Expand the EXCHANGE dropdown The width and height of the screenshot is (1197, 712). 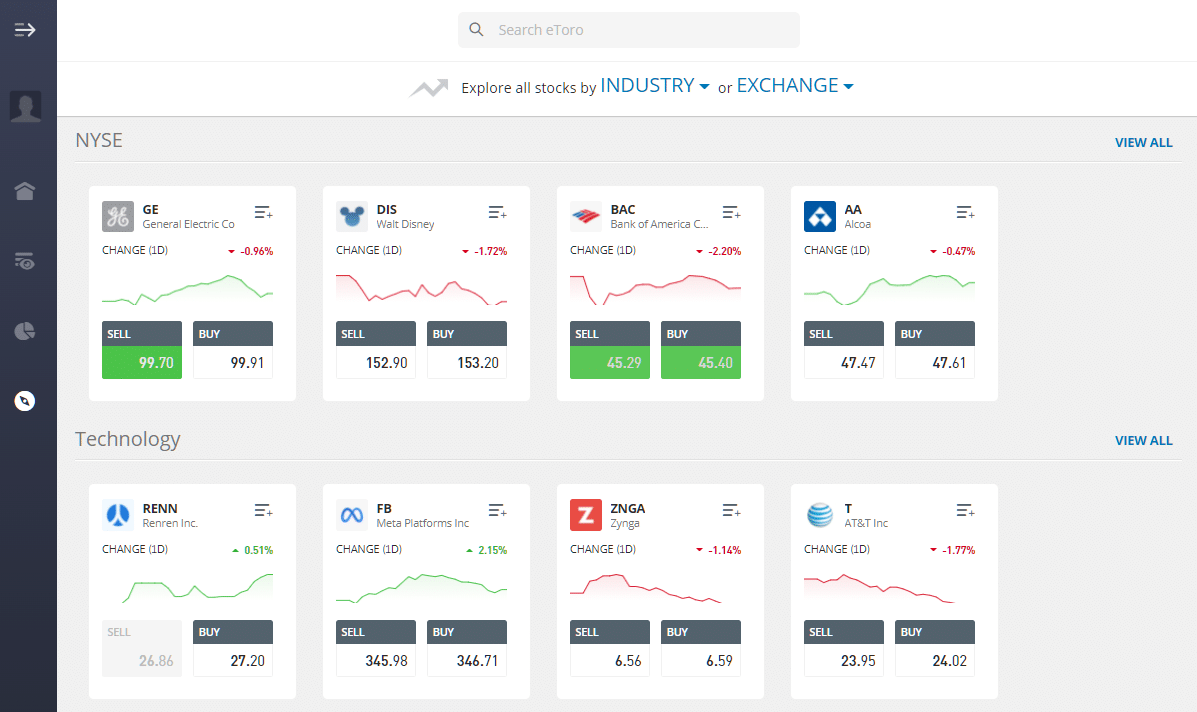pos(795,85)
